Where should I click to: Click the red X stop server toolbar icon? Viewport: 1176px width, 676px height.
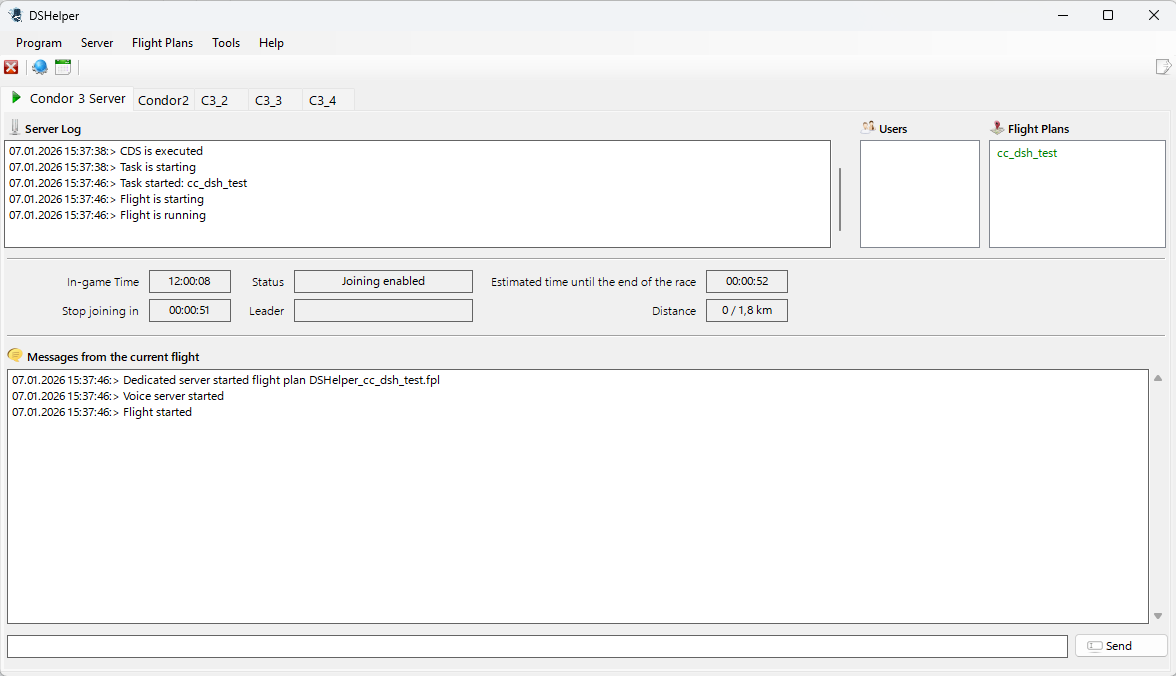[x=11, y=67]
